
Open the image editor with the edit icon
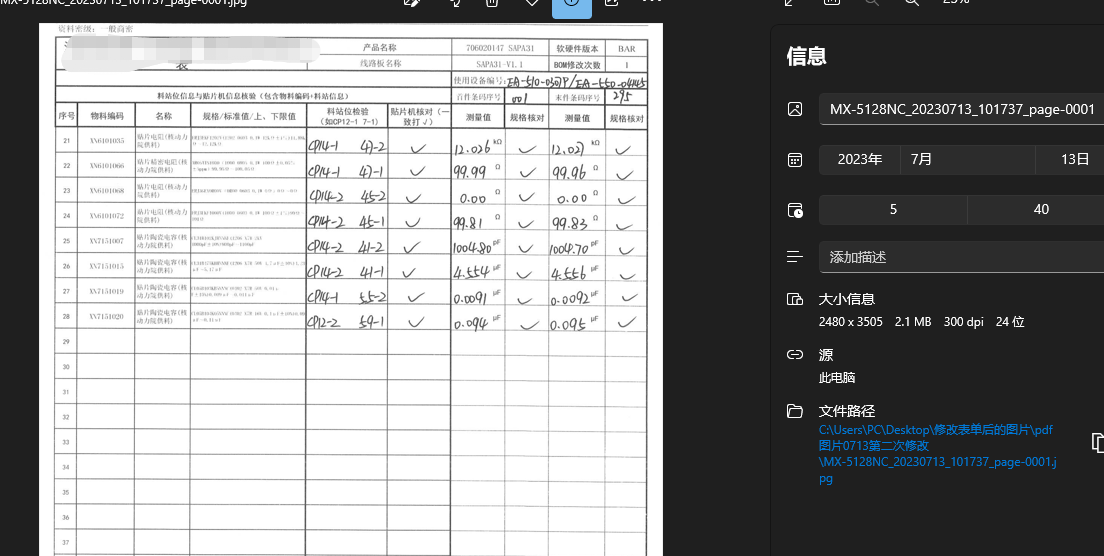(x=411, y=3)
